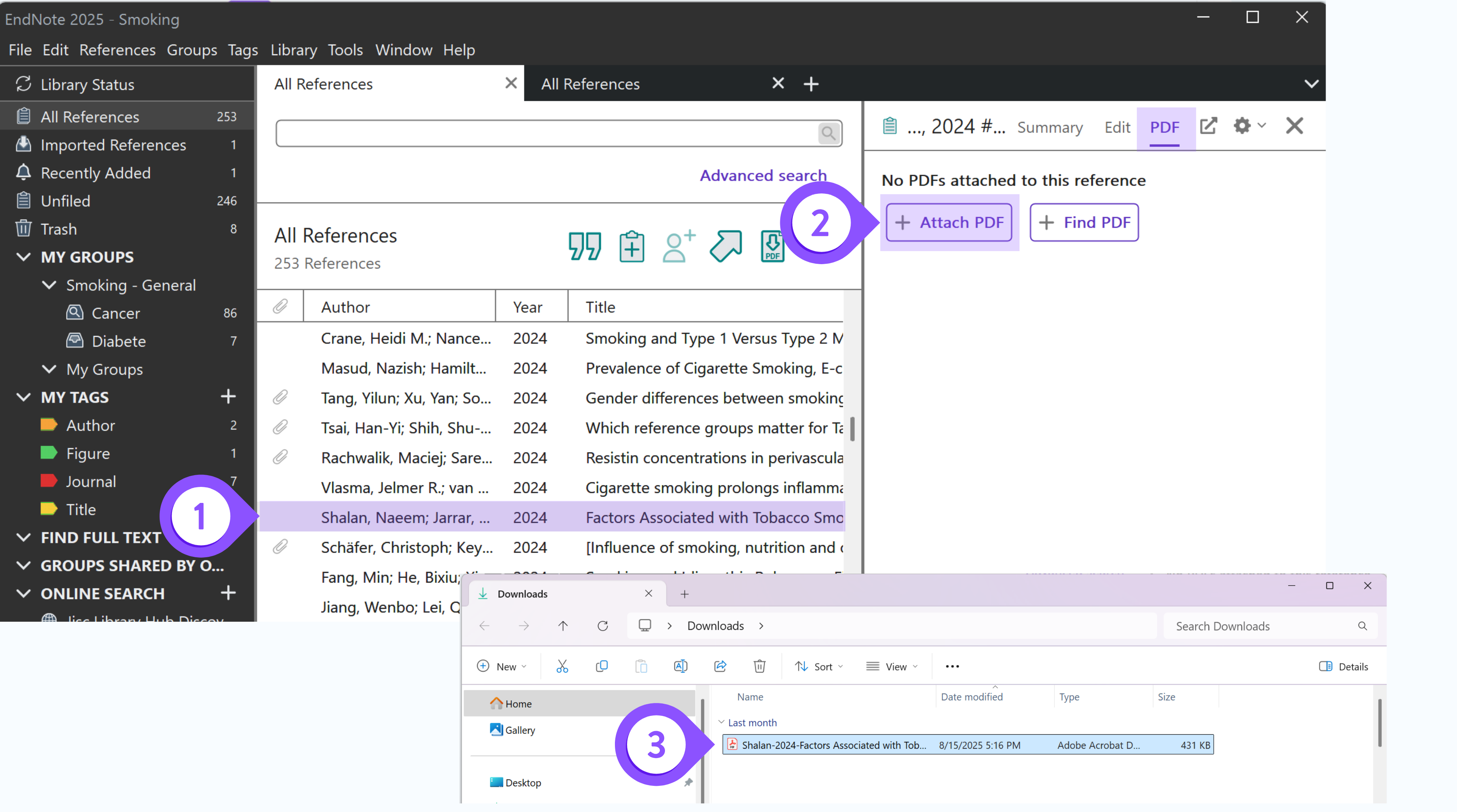The image size is (1457, 812).
Task: Collapse the Smoking - General group set
Action: click(50, 285)
